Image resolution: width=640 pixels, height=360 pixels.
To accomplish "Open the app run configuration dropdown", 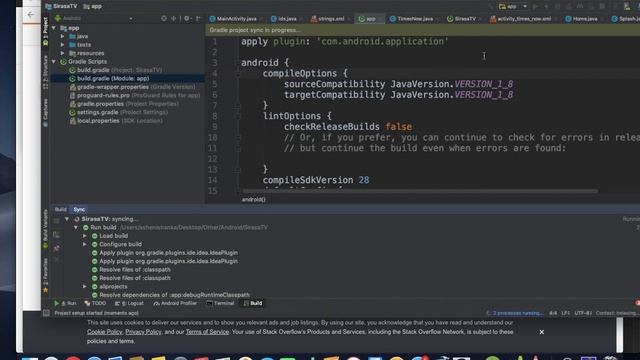I will [513, 7].
